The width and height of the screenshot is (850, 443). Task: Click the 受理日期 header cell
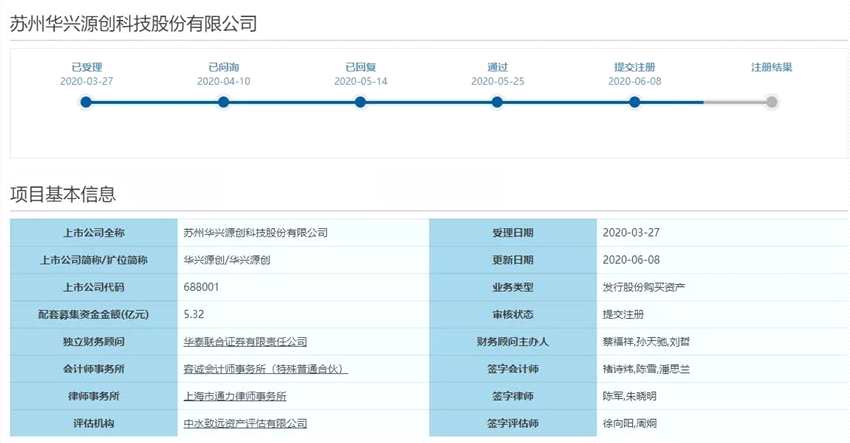click(513, 233)
